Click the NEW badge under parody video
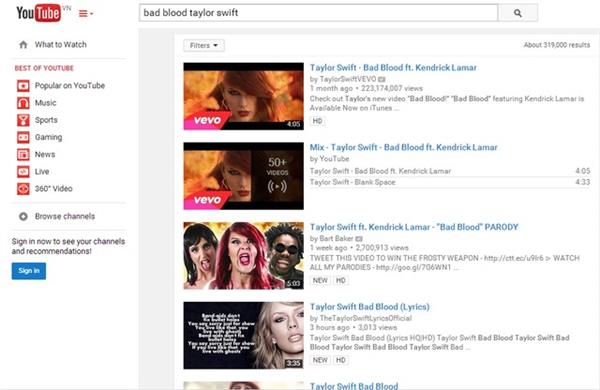Screen dimensions: 600x390 click(320, 281)
